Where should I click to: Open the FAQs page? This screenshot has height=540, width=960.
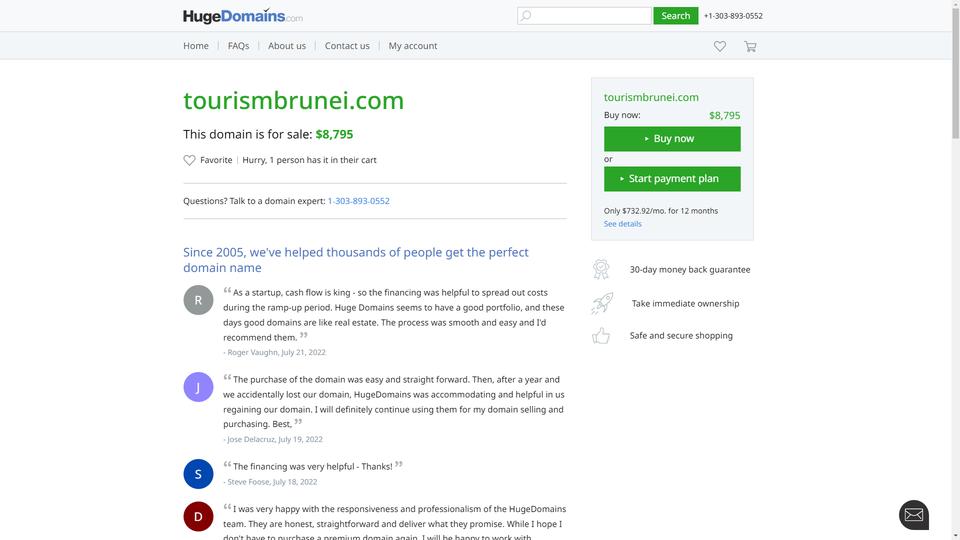[238, 46]
